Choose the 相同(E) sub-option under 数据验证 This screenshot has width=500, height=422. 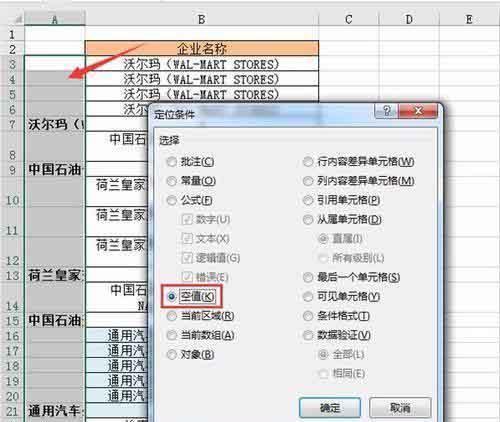point(323,374)
